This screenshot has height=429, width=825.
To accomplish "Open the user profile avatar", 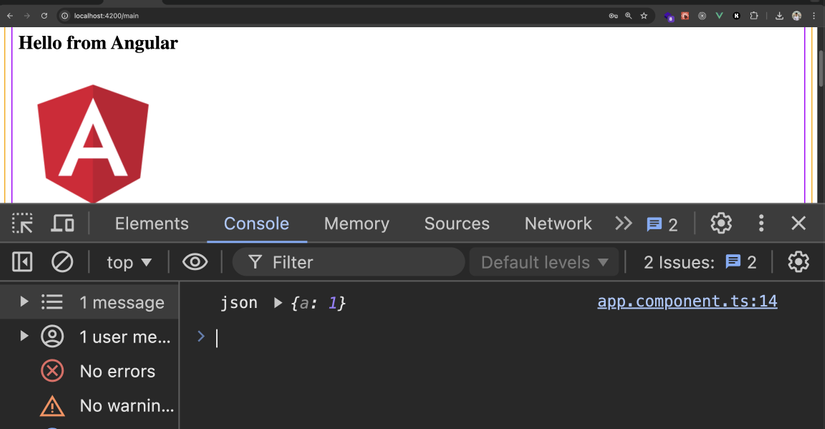I will click(797, 16).
